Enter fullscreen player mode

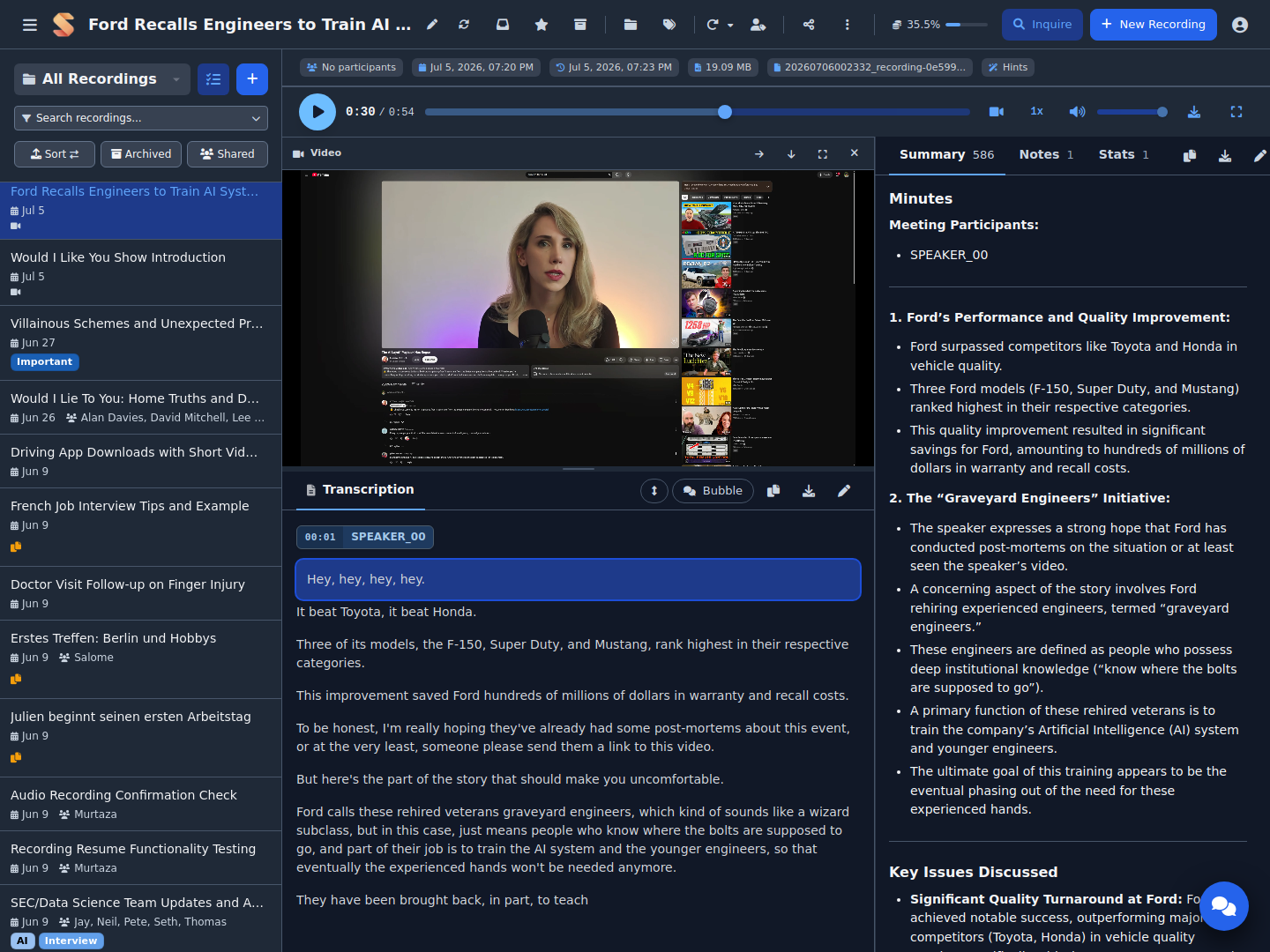coord(1236,112)
